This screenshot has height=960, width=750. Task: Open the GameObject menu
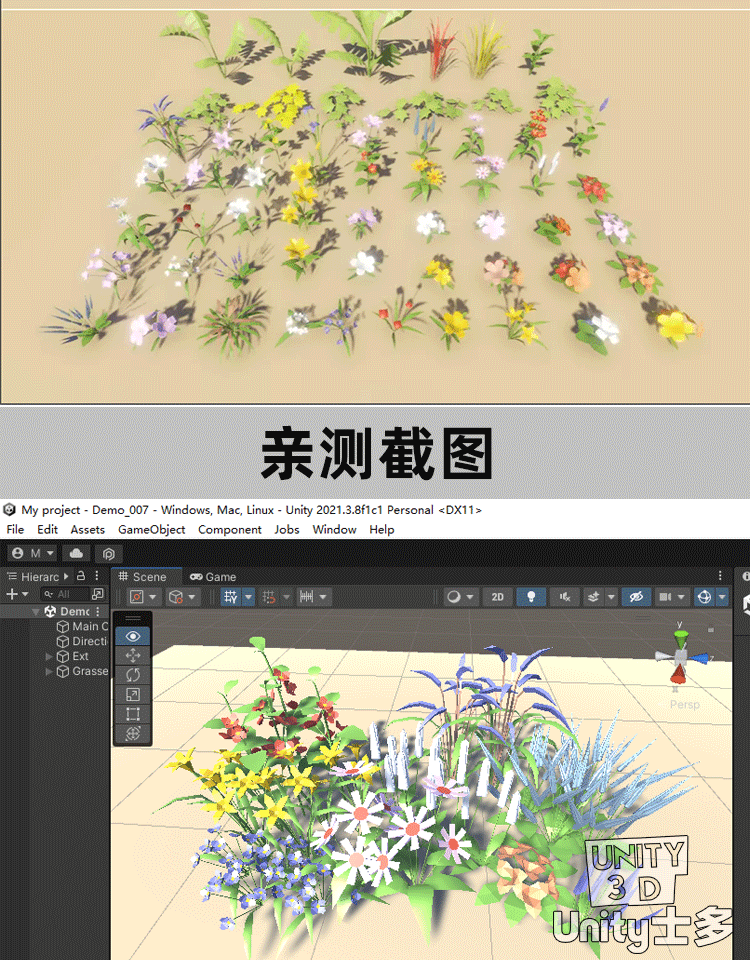tap(151, 530)
